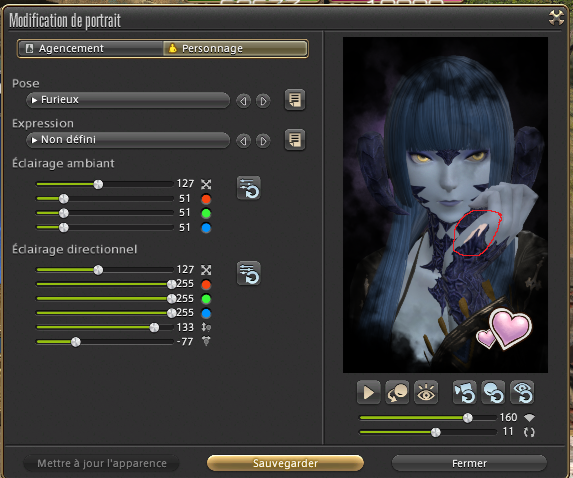This screenshot has height=478, width=573.
Task: Select next expression with right arrow
Action: click(x=263, y=141)
